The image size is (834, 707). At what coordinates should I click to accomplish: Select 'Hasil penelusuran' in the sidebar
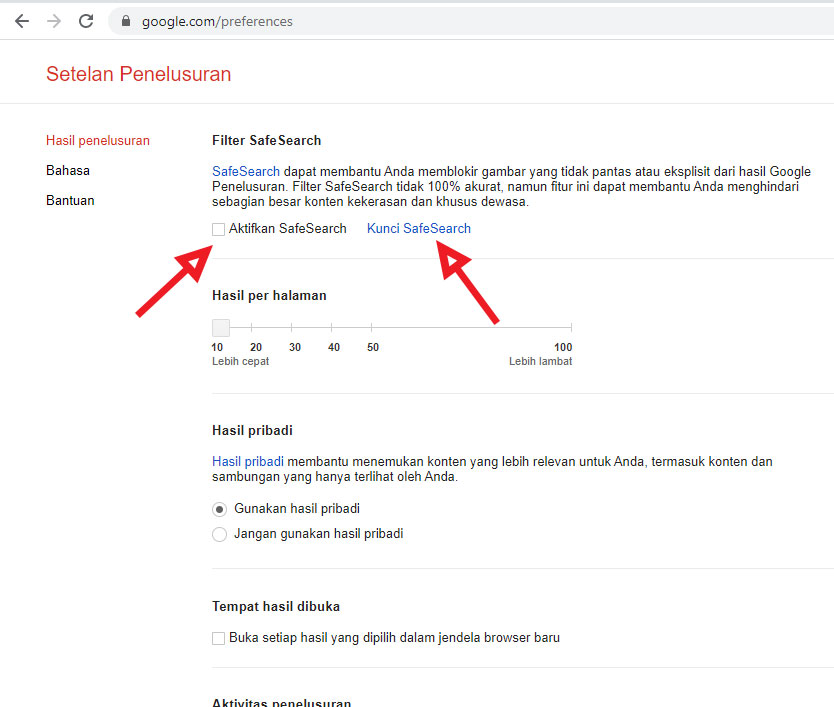tap(97, 140)
